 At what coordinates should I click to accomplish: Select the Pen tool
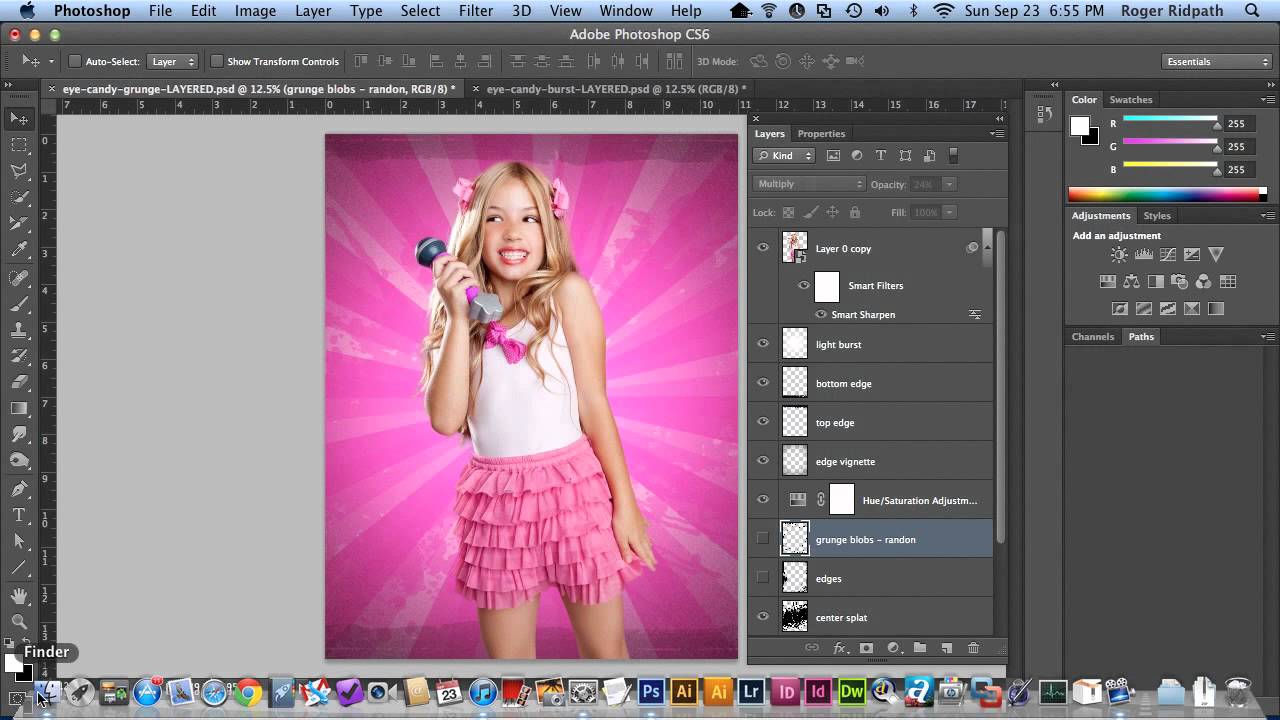[x=19, y=489]
